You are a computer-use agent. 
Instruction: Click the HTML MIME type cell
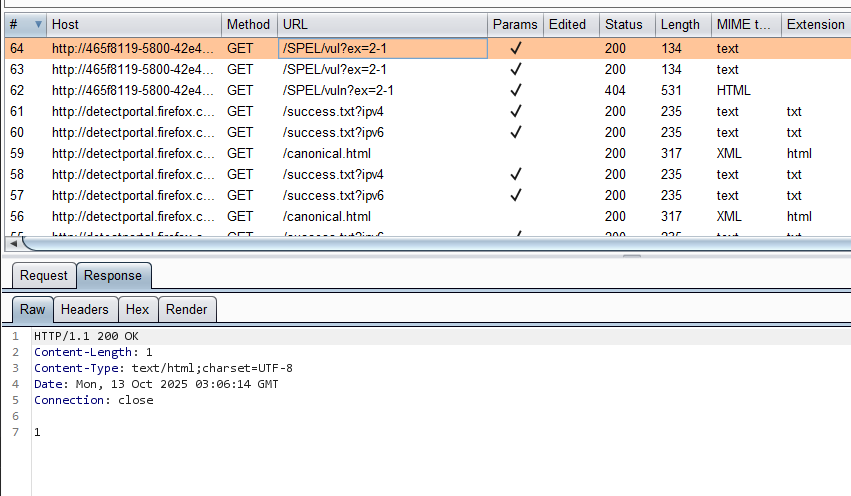[x=733, y=90]
